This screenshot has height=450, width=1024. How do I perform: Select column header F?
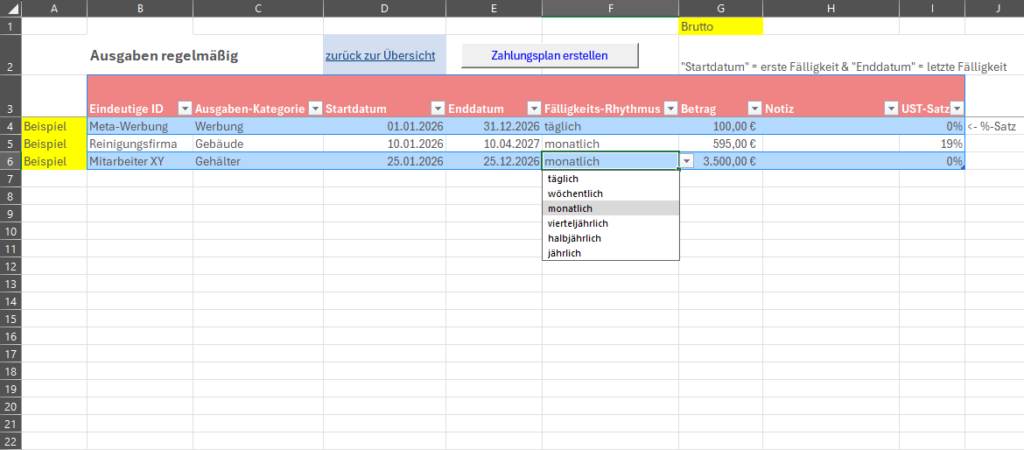610,8
